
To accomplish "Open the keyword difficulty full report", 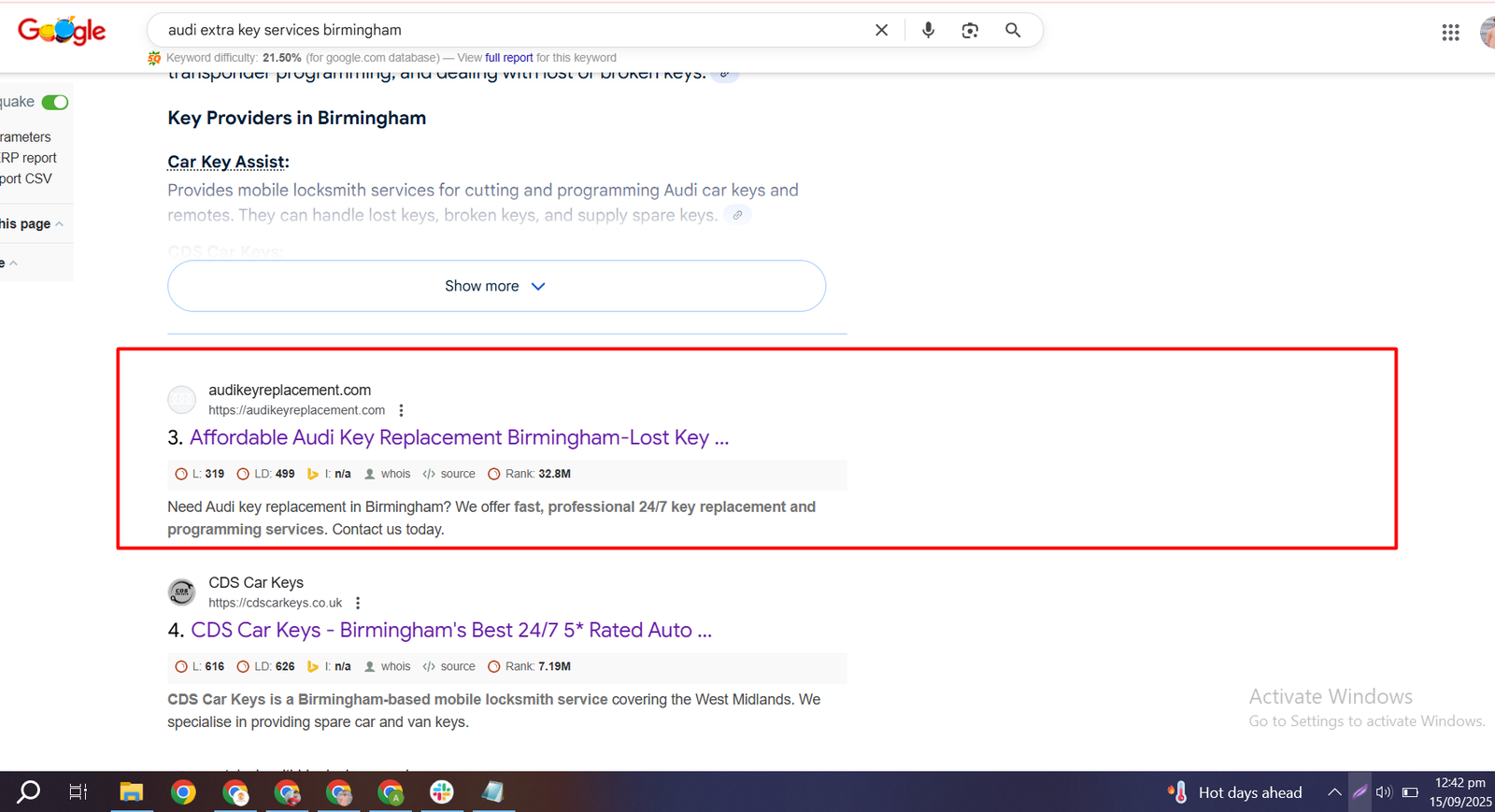I will pos(508,58).
